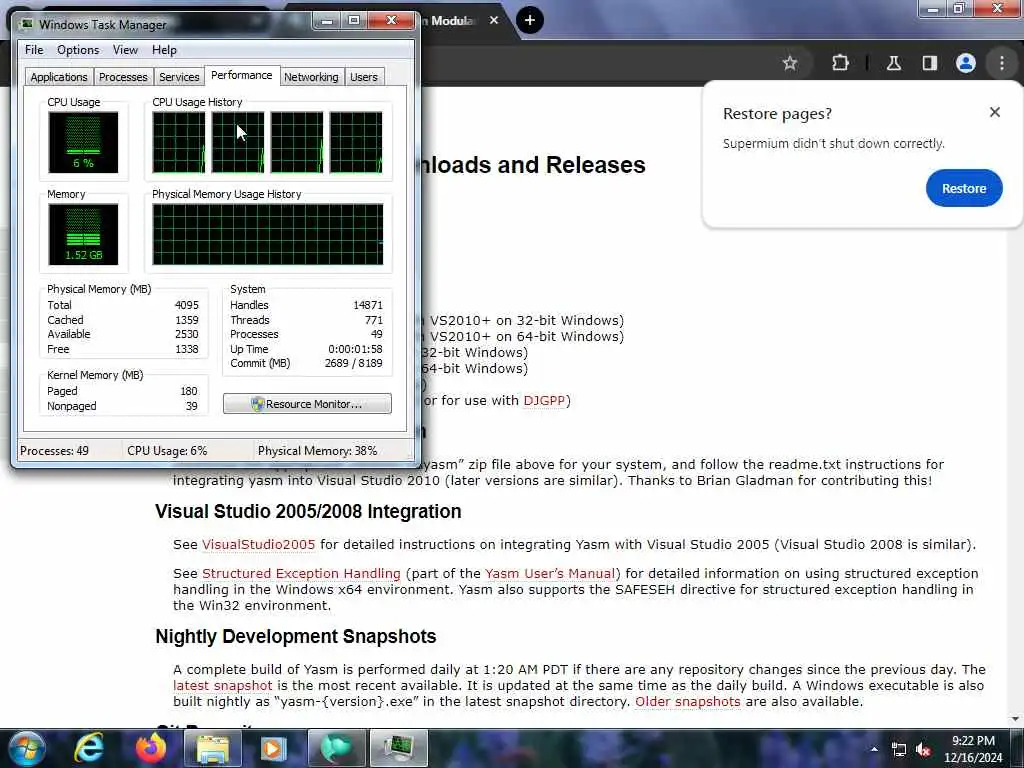Click the CPU Usage meter showing 6 %

(x=83, y=142)
